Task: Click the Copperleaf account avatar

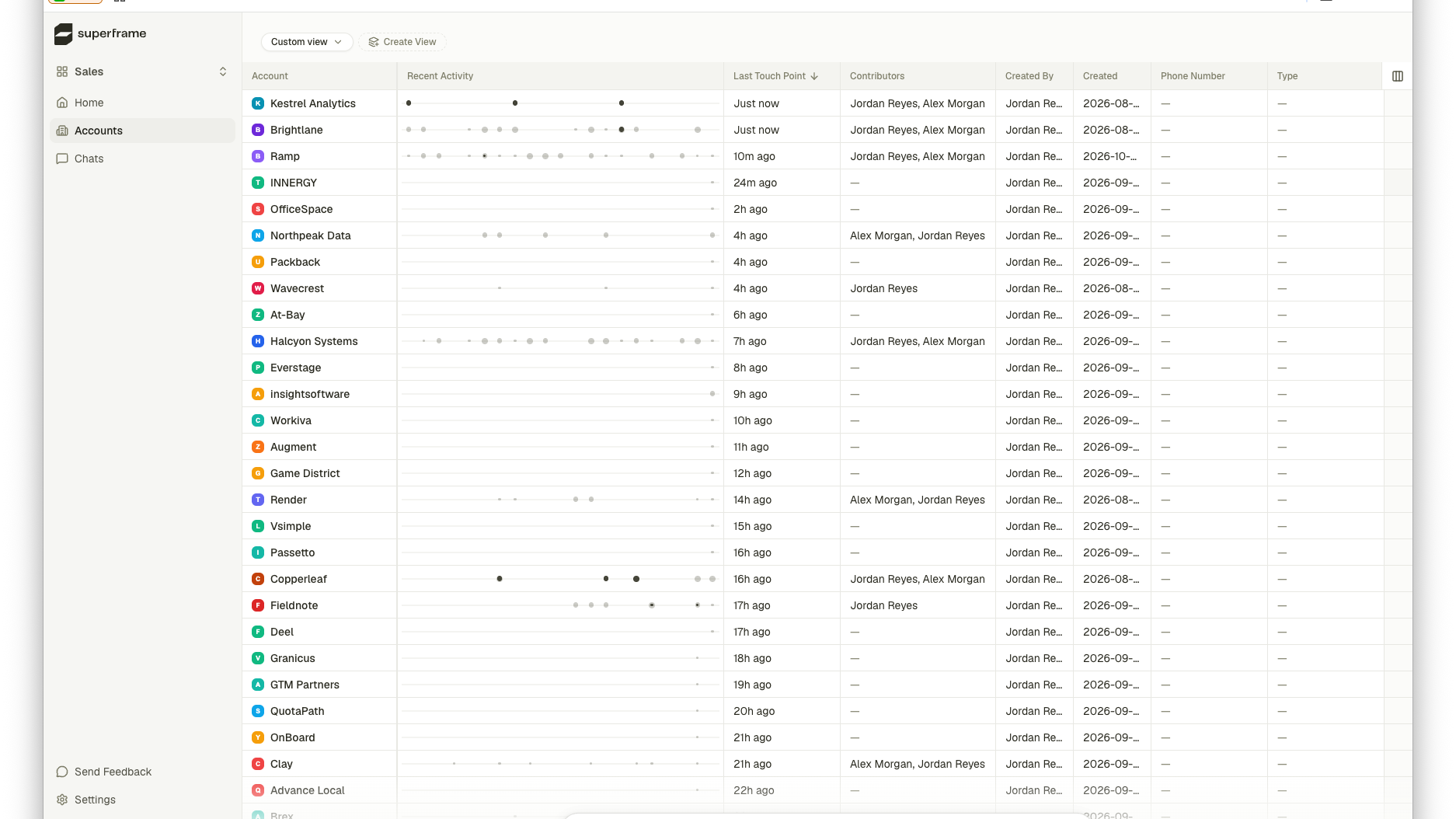Action: coord(258,579)
